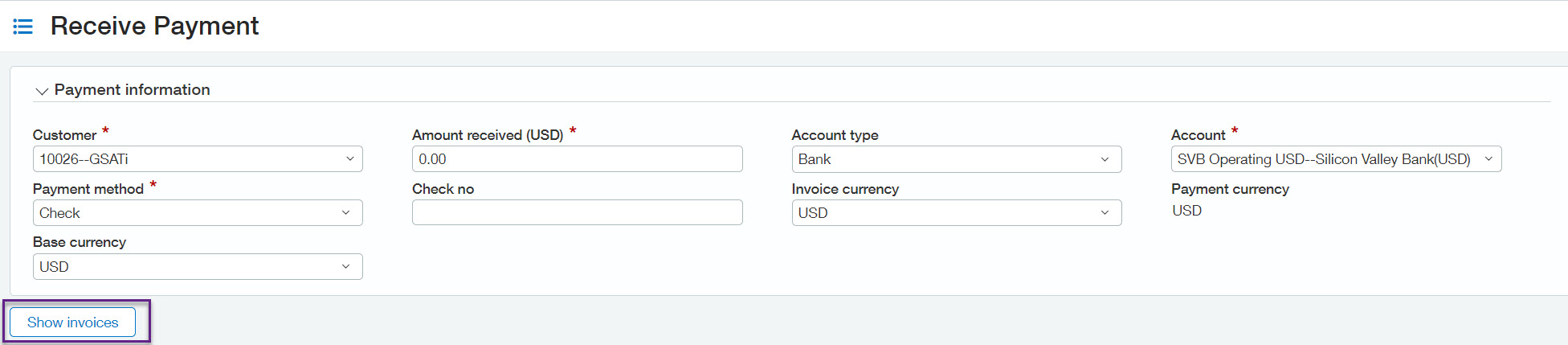Open the navigation list menu icon
This screenshot has width=1568, height=345.
pyautogui.click(x=23, y=27)
